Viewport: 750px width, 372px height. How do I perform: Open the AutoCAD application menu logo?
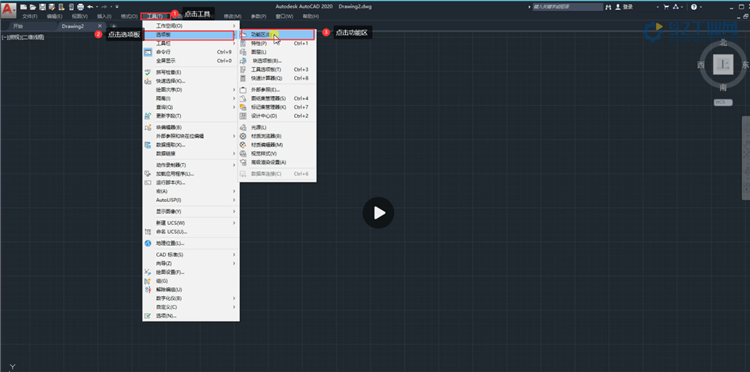click(x=8, y=10)
